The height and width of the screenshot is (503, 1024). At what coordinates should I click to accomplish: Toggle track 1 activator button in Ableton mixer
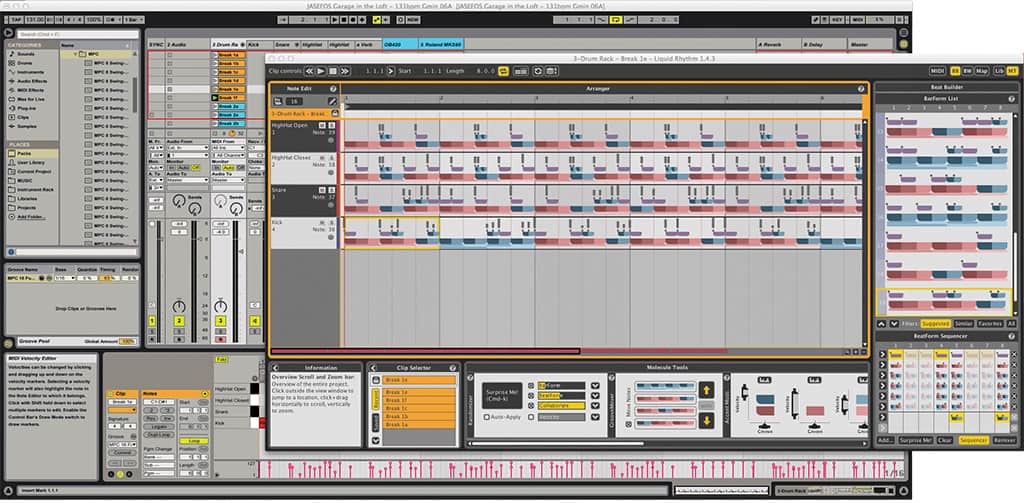(x=152, y=320)
